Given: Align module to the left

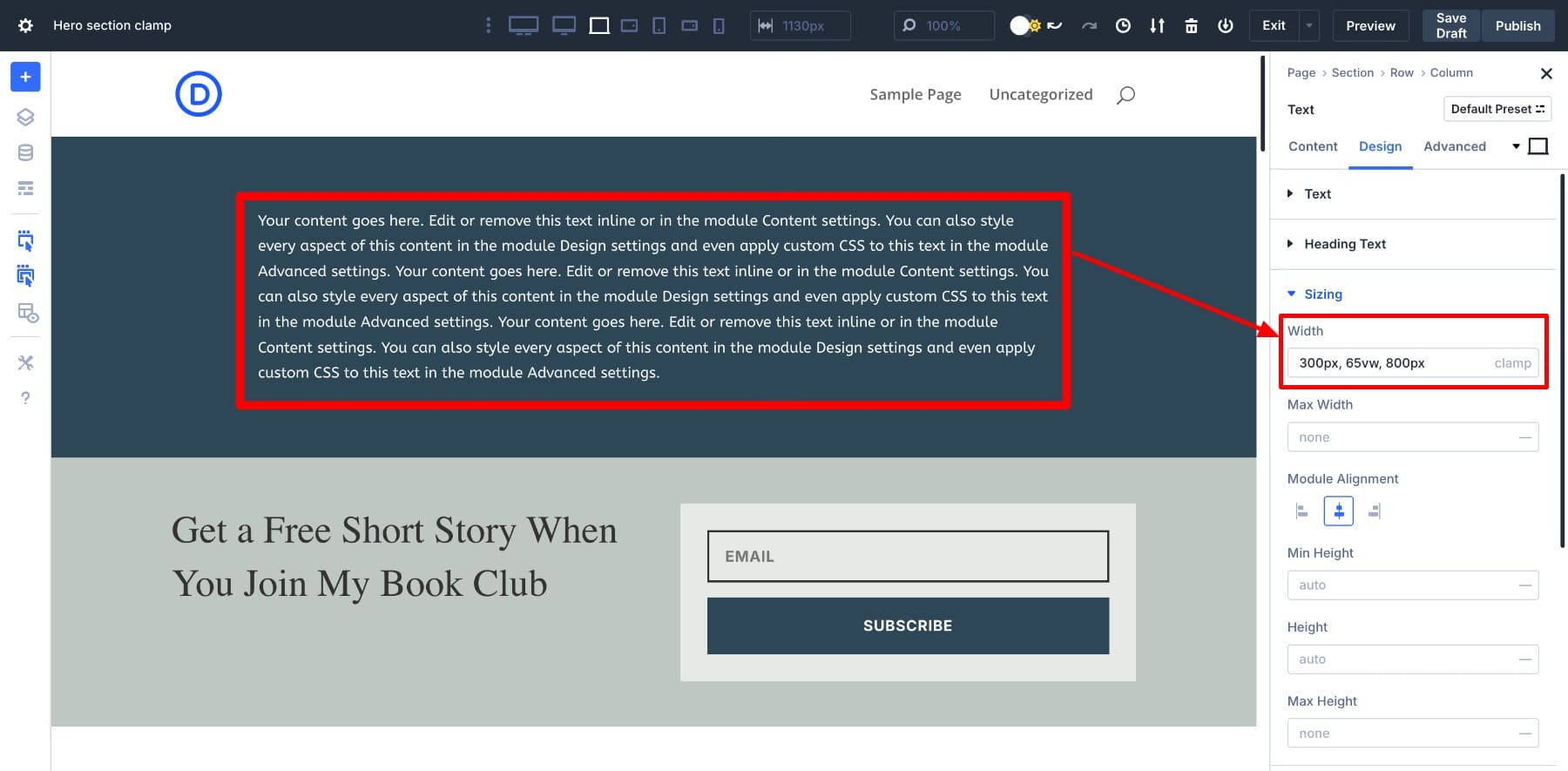Looking at the screenshot, I should [x=1302, y=511].
